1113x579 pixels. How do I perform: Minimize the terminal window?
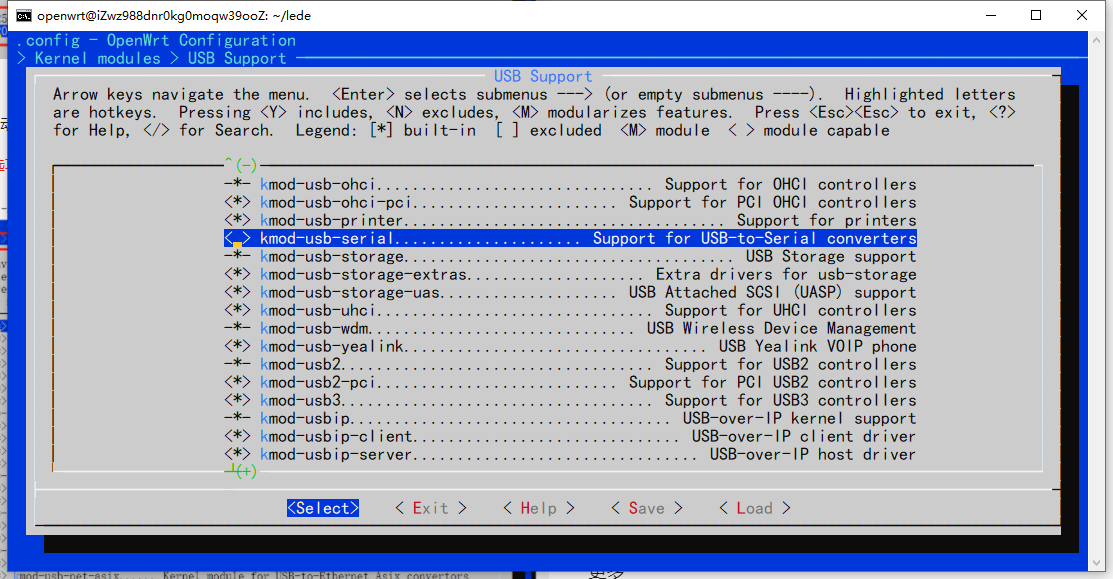[991, 15]
